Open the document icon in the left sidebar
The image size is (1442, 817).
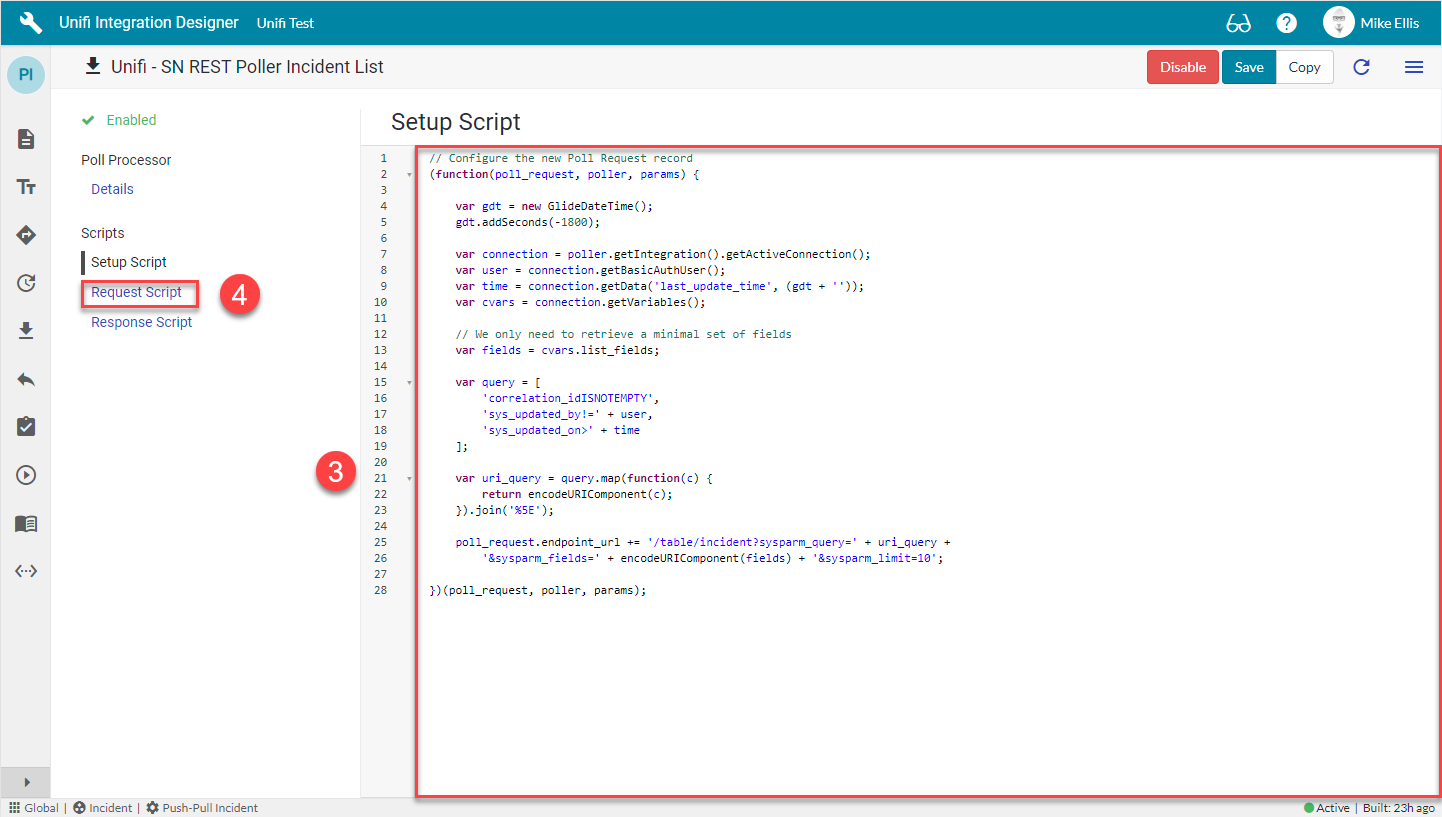pyautogui.click(x=25, y=138)
